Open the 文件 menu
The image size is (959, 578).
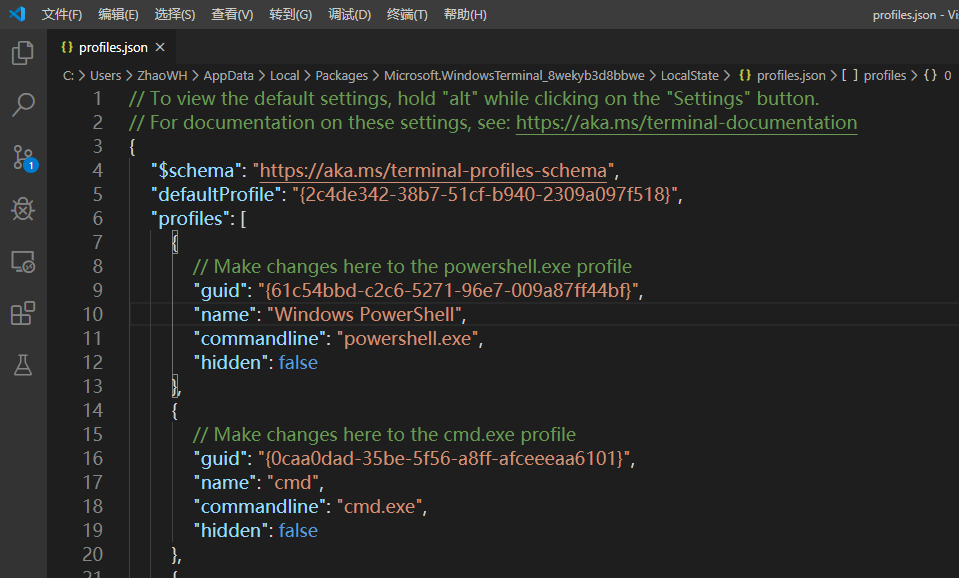(62, 14)
